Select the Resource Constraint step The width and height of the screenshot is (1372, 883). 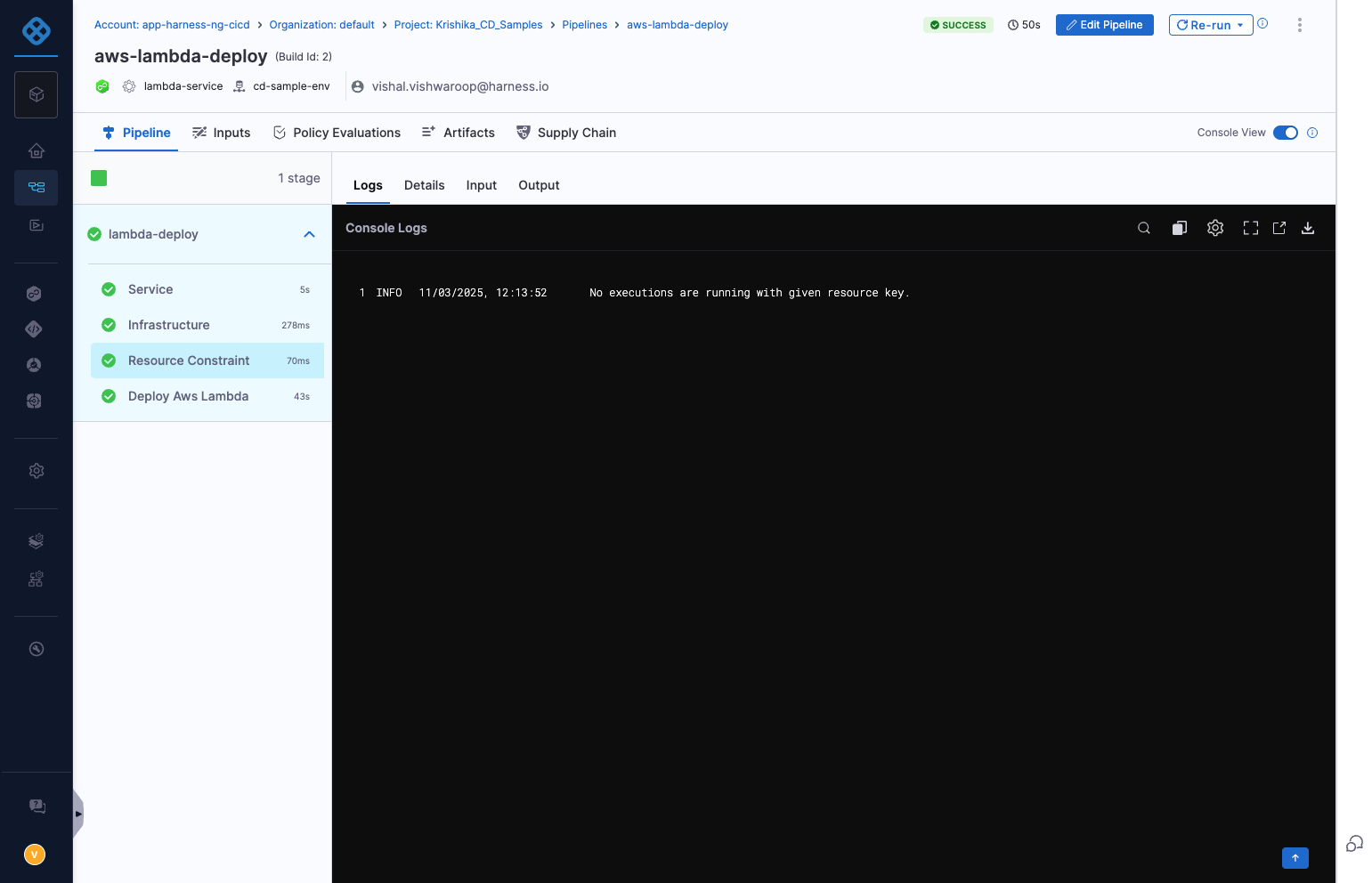click(x=207, y=360)
